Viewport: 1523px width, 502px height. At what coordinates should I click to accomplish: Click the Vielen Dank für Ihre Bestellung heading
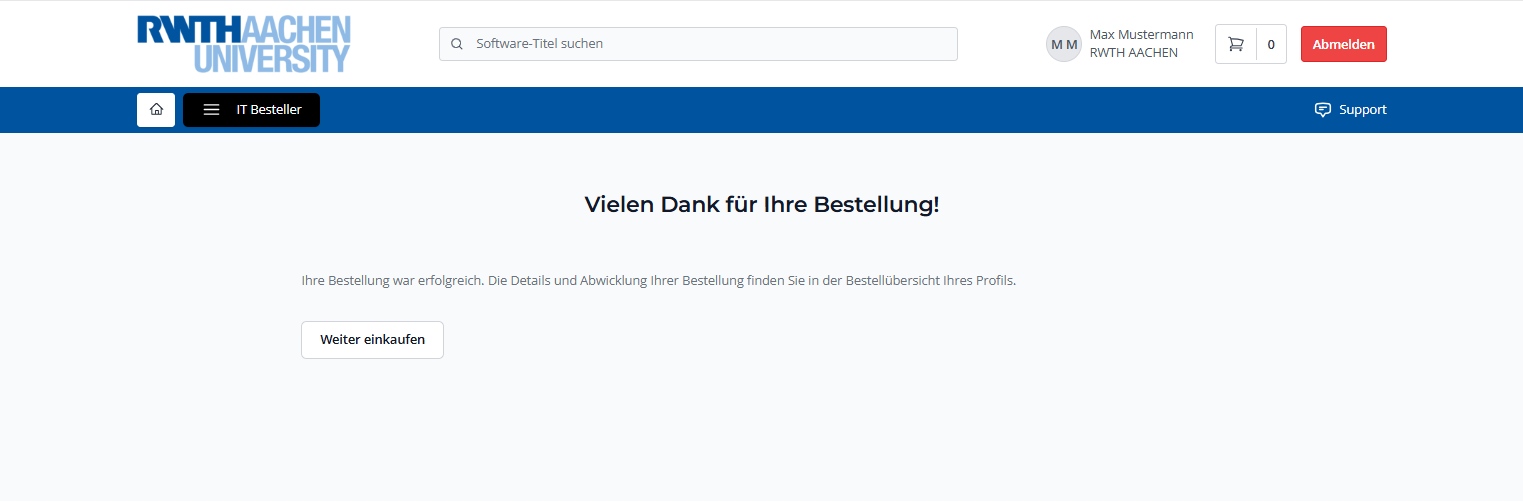pyautogui.click(x=761, y=205)
